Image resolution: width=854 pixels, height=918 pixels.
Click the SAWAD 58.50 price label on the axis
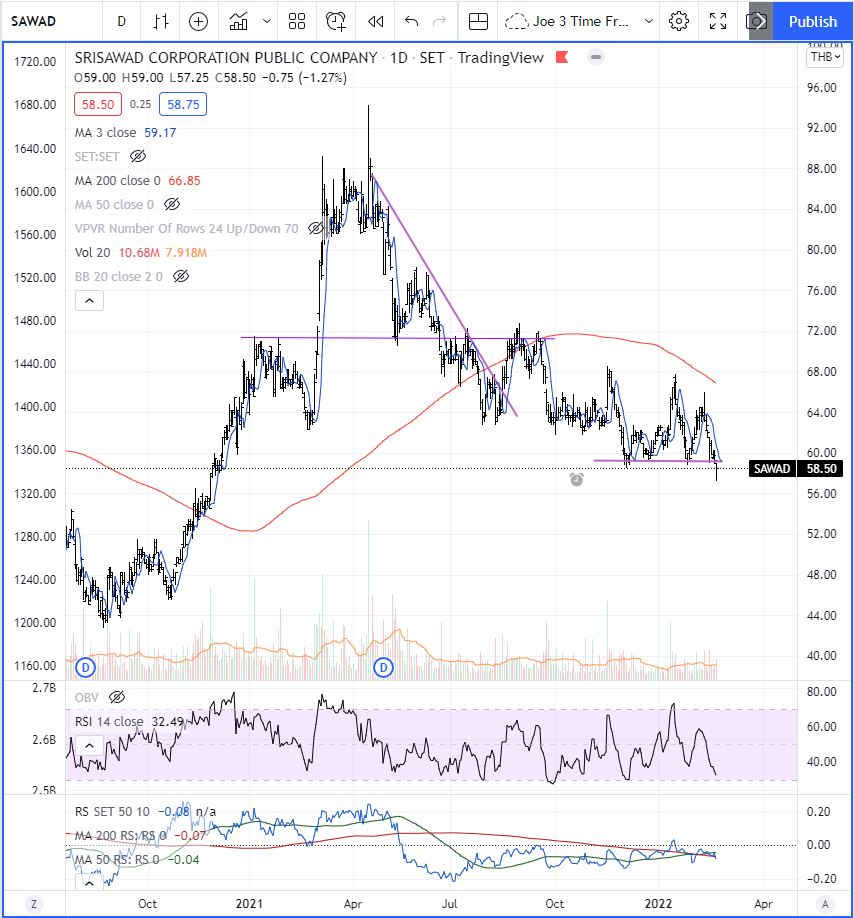pyautogui.click(x=796, y=469)
